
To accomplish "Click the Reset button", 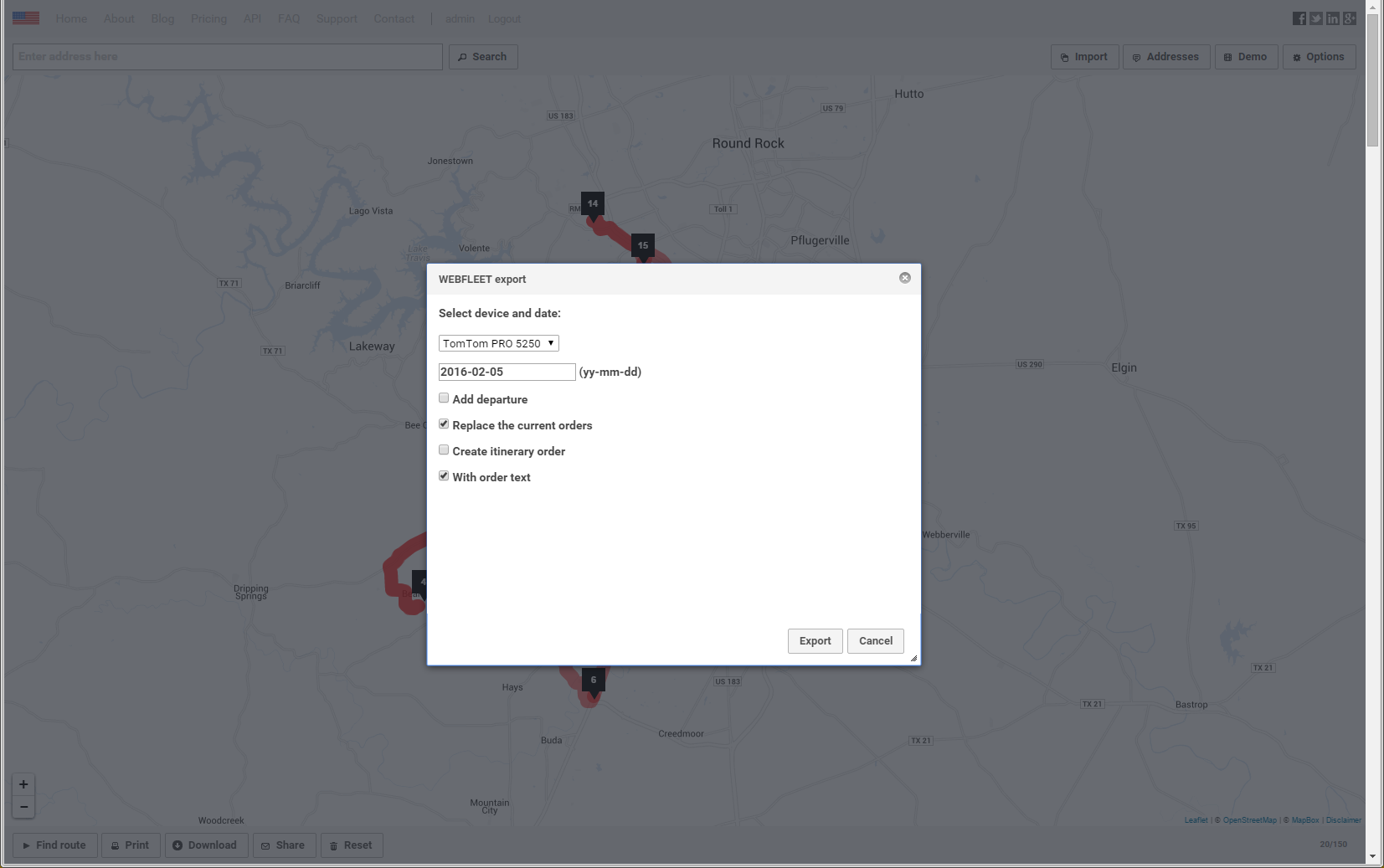I will 352,845.
